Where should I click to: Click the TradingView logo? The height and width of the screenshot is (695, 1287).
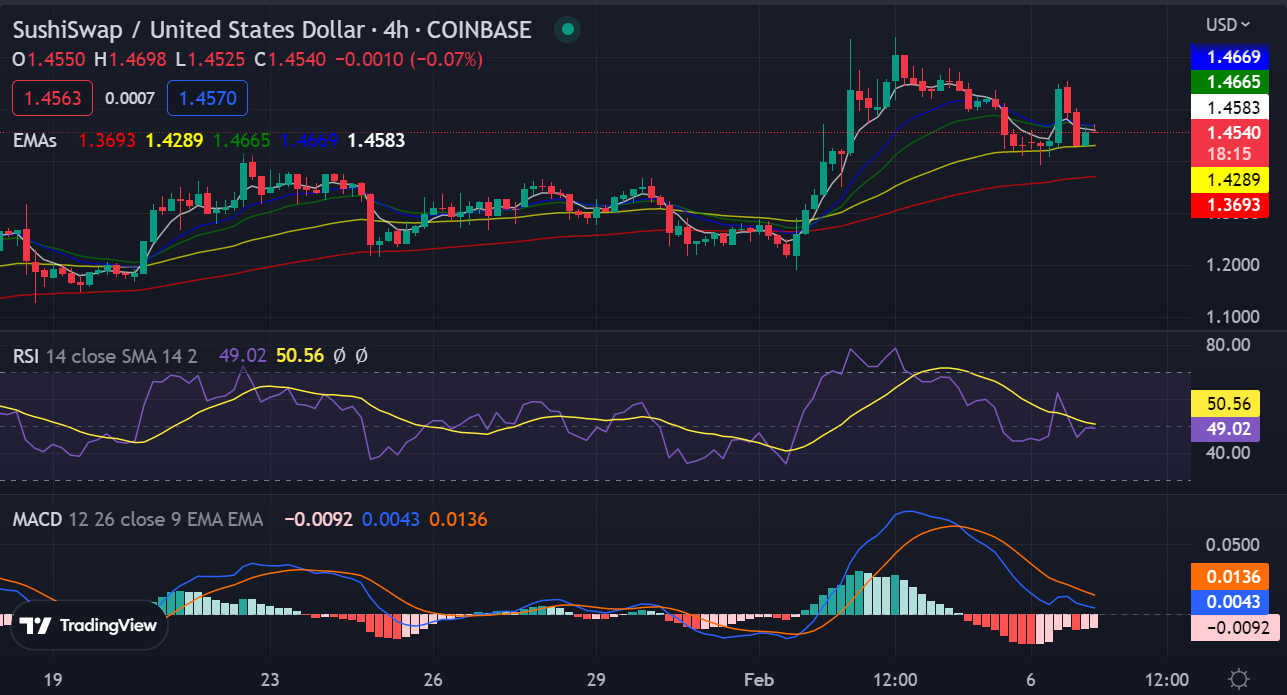pos(88,624)
